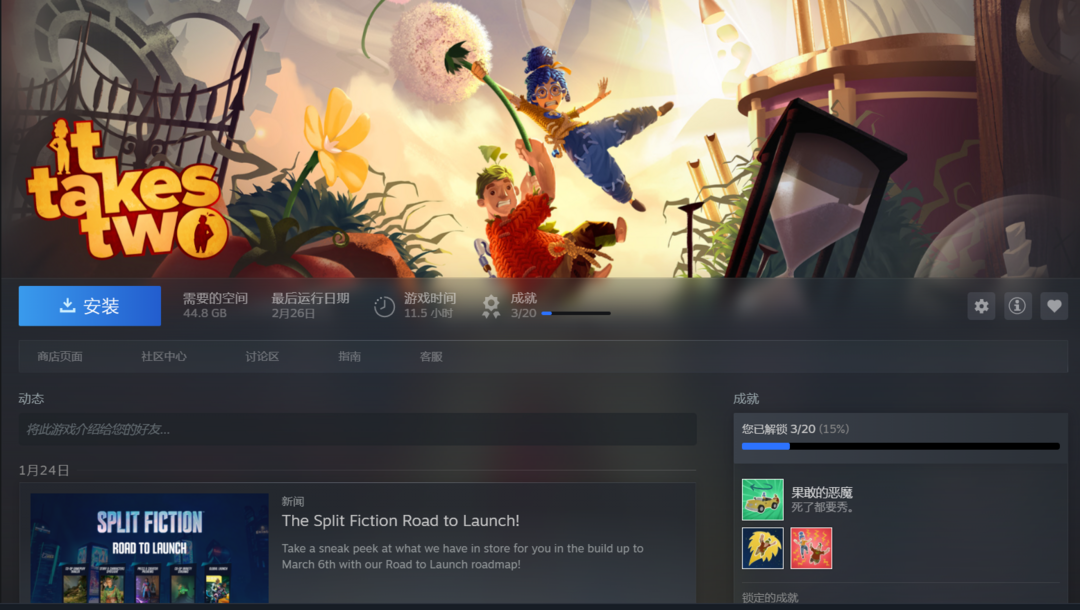Click the 果敢的恶魔 achievement title
This screenshot has height=610, width=1080.
pyautogui.click(x=822, y=492)
